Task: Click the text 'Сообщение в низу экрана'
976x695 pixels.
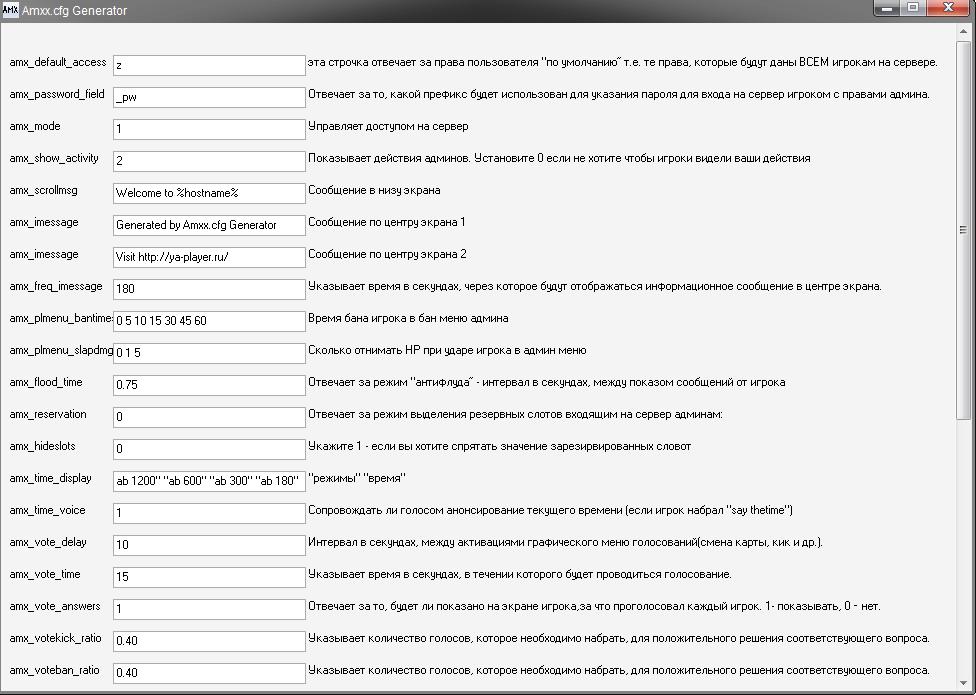Action: (374, 190)
